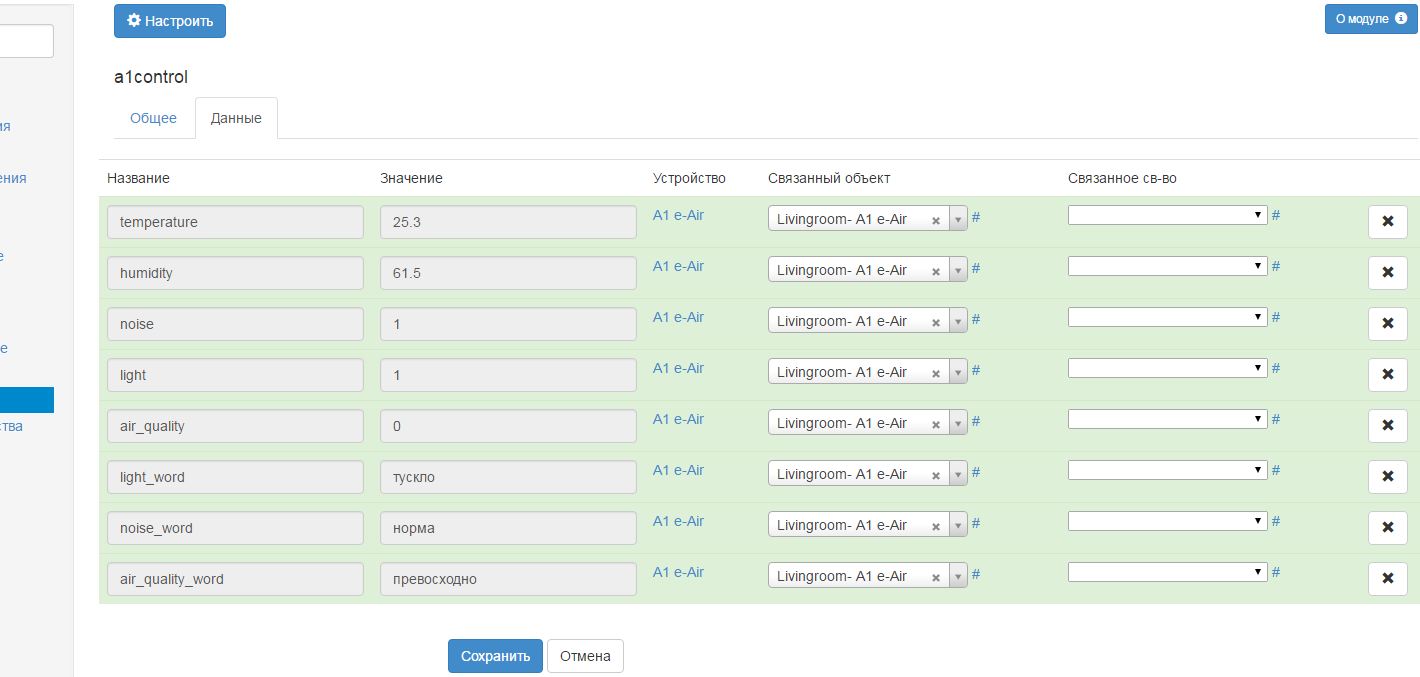Remove the noise row using X button

1387,324
